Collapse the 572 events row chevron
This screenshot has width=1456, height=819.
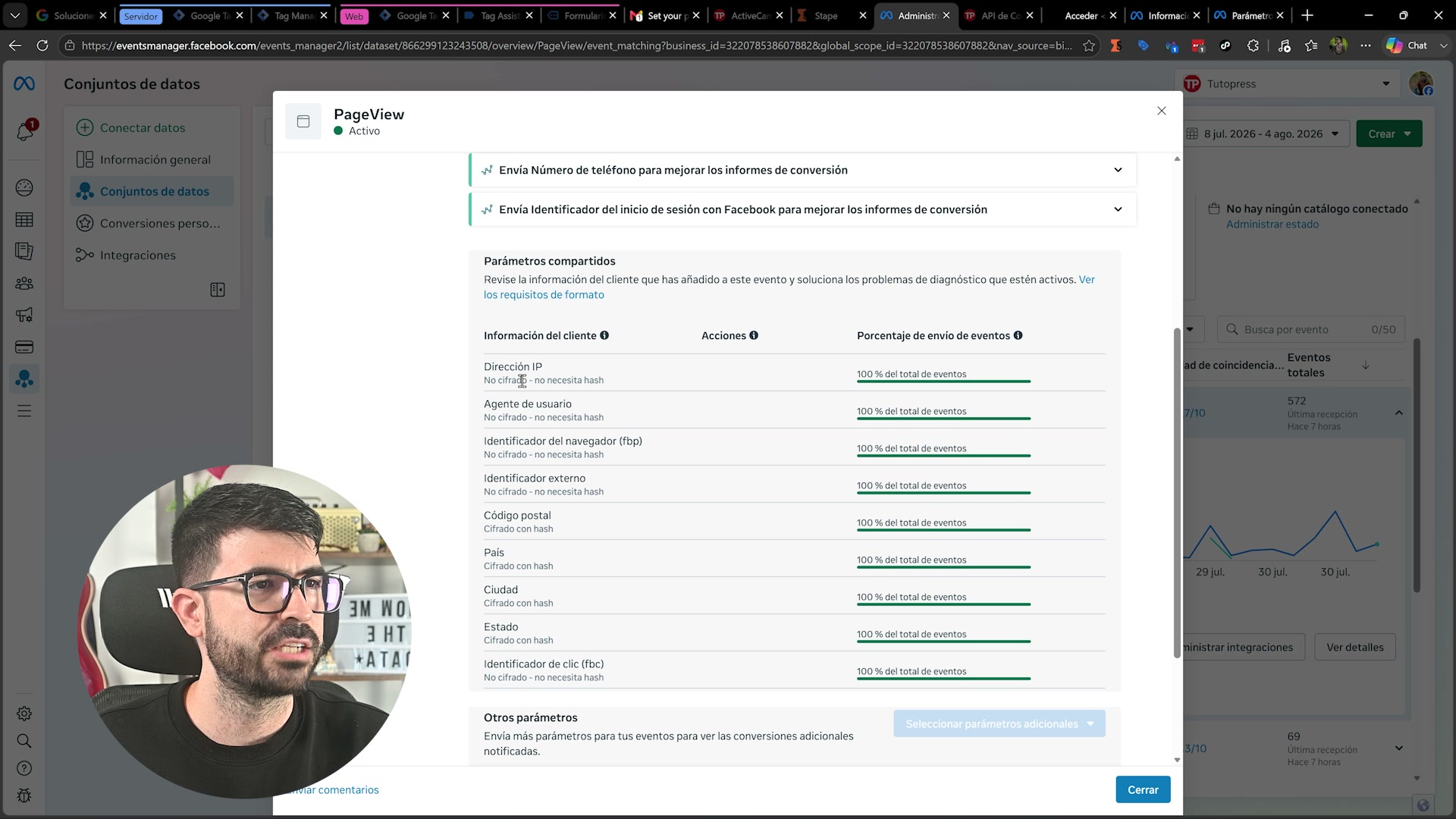tap(1399, 413)
